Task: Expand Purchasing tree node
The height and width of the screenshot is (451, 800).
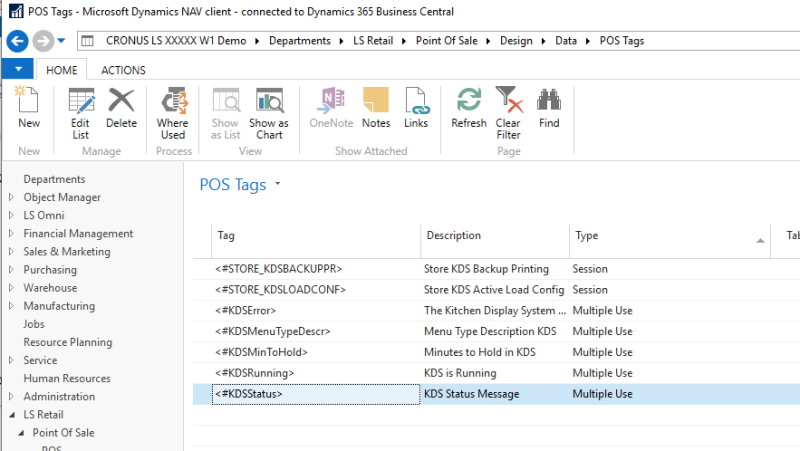Action: [11, 269]
